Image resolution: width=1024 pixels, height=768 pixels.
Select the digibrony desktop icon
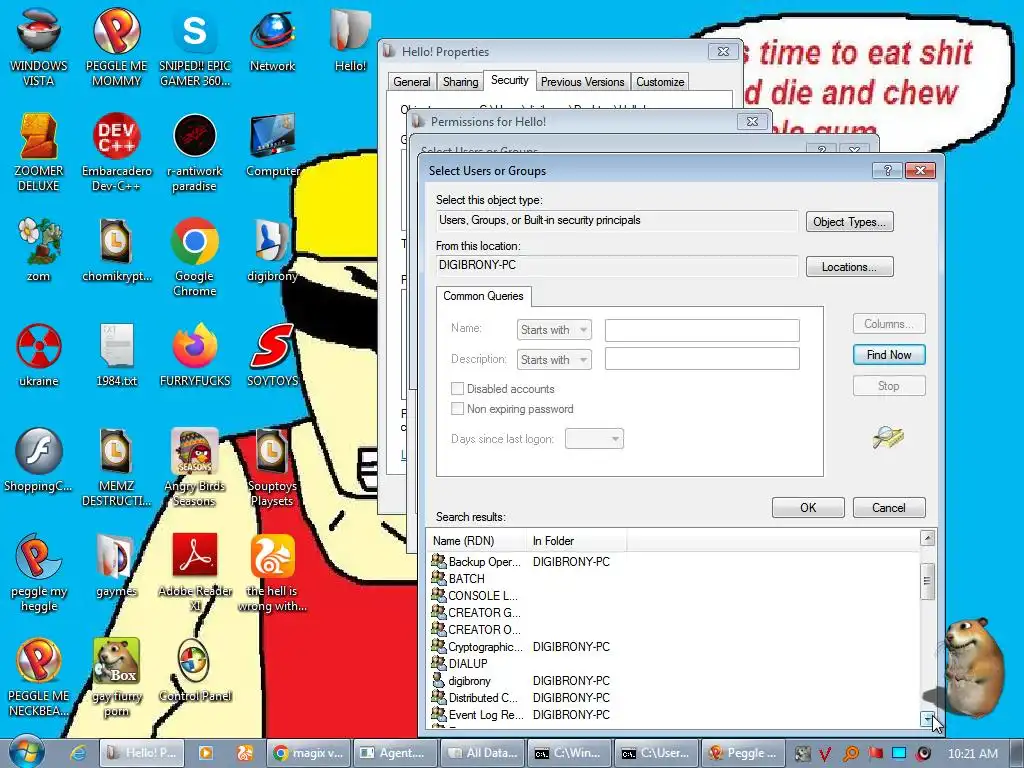[x=272, y=251]
